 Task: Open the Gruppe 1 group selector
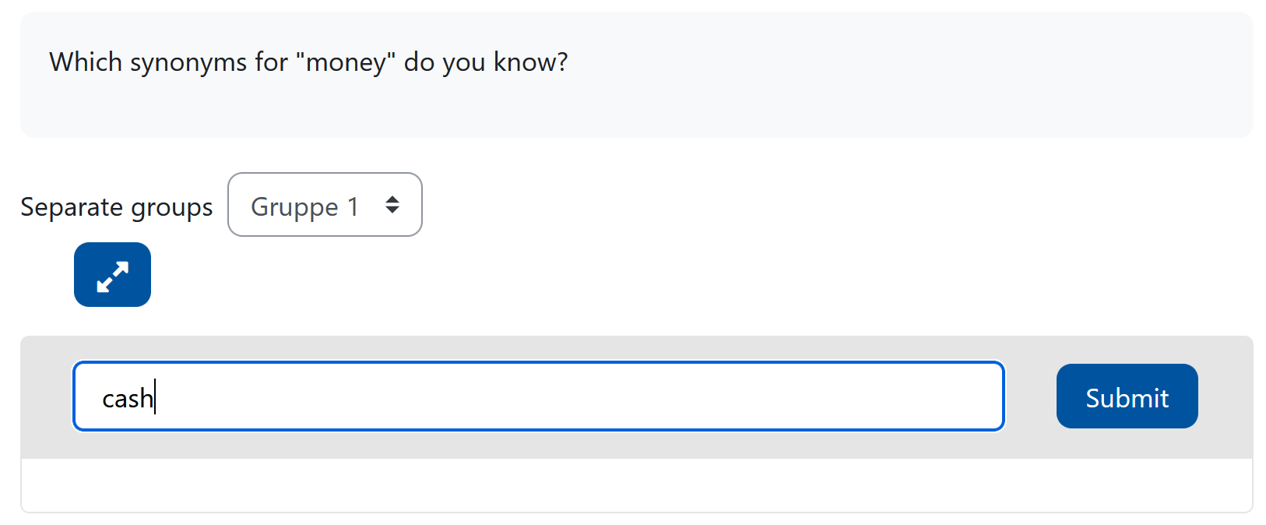point(324,205)
